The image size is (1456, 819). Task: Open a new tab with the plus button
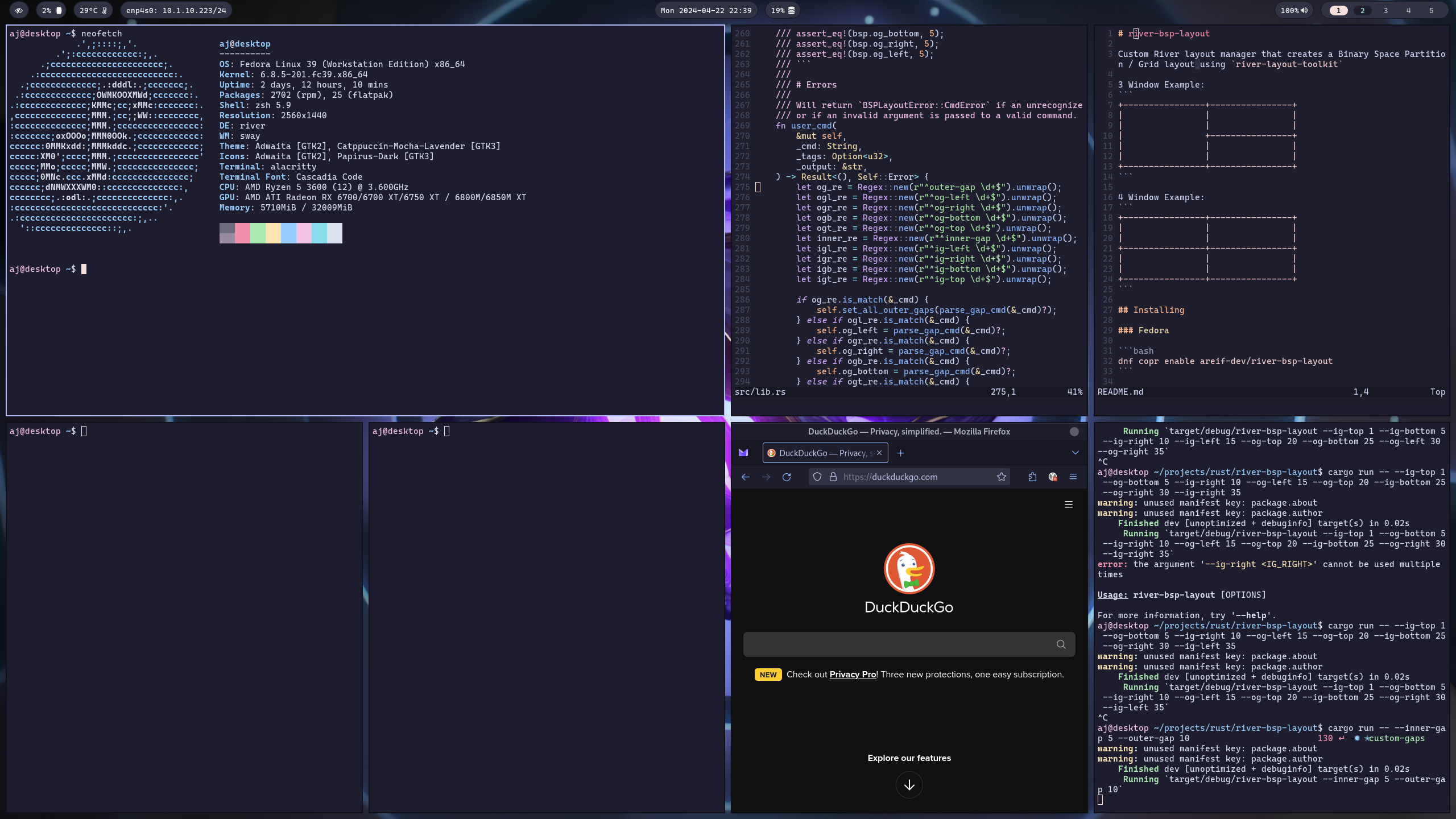(x=900, y=453)
